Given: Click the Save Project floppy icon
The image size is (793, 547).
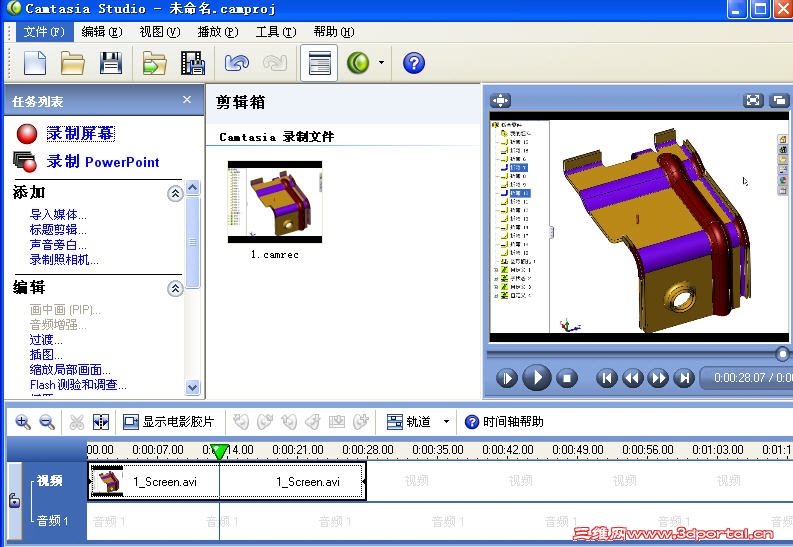Looking at the screenshot, I should (111, 63).
